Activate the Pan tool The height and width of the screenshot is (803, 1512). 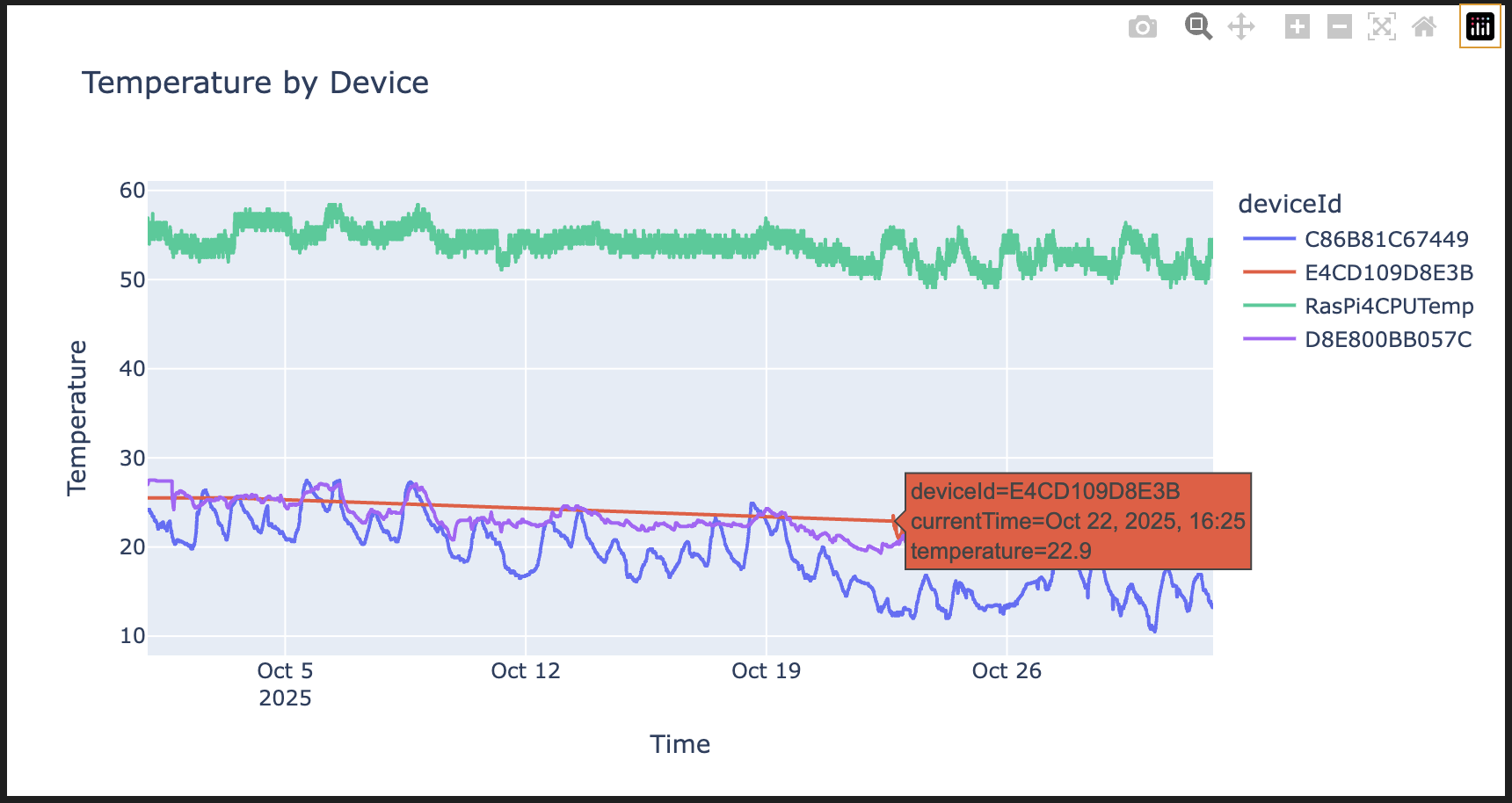tap(1240, 27)
